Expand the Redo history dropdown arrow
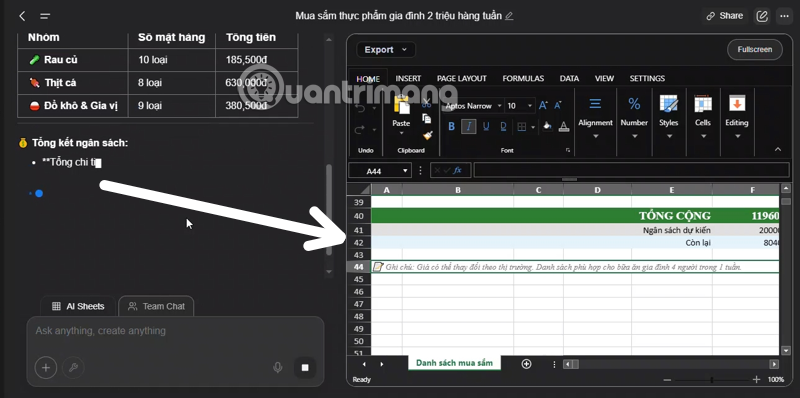Screen dimensions: 800x398 click(374, 130)
